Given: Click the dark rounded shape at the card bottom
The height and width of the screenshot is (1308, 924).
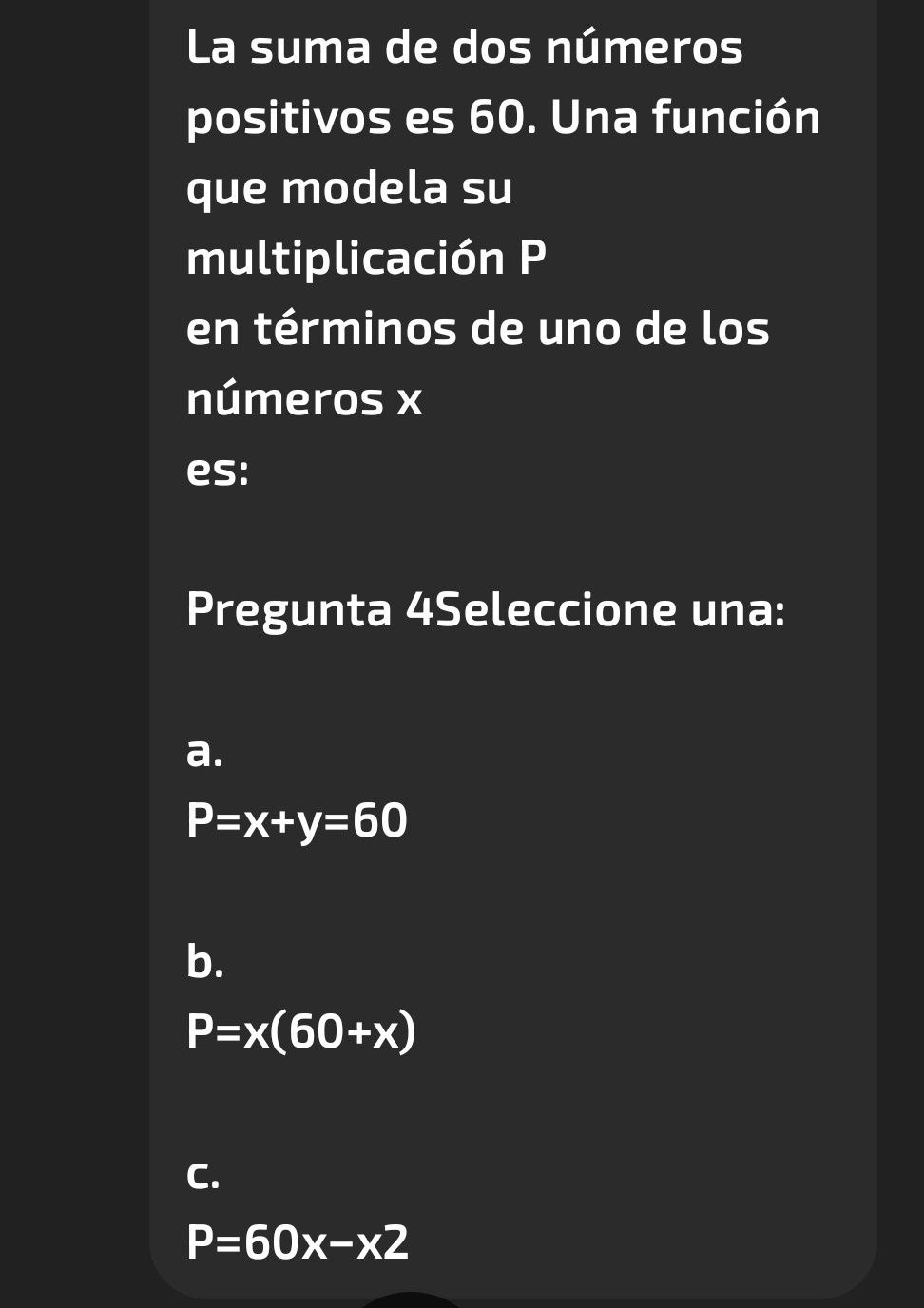Looking at the screenshot, I should pos(411,1299).
